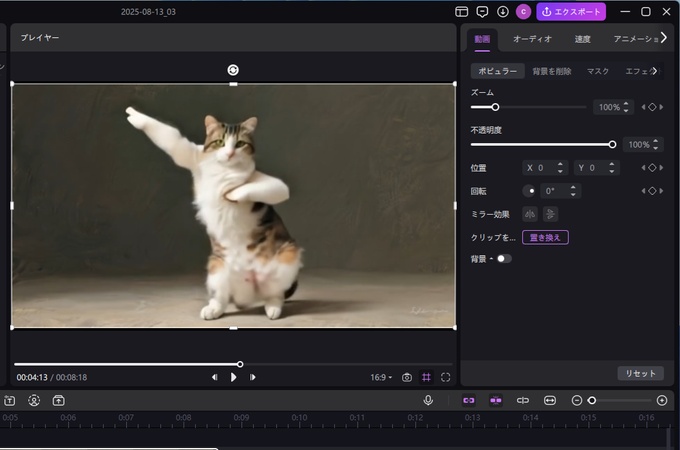The image size is (680, 450).
Task: Click the cat video preview frame
Action: coord(233,206)
